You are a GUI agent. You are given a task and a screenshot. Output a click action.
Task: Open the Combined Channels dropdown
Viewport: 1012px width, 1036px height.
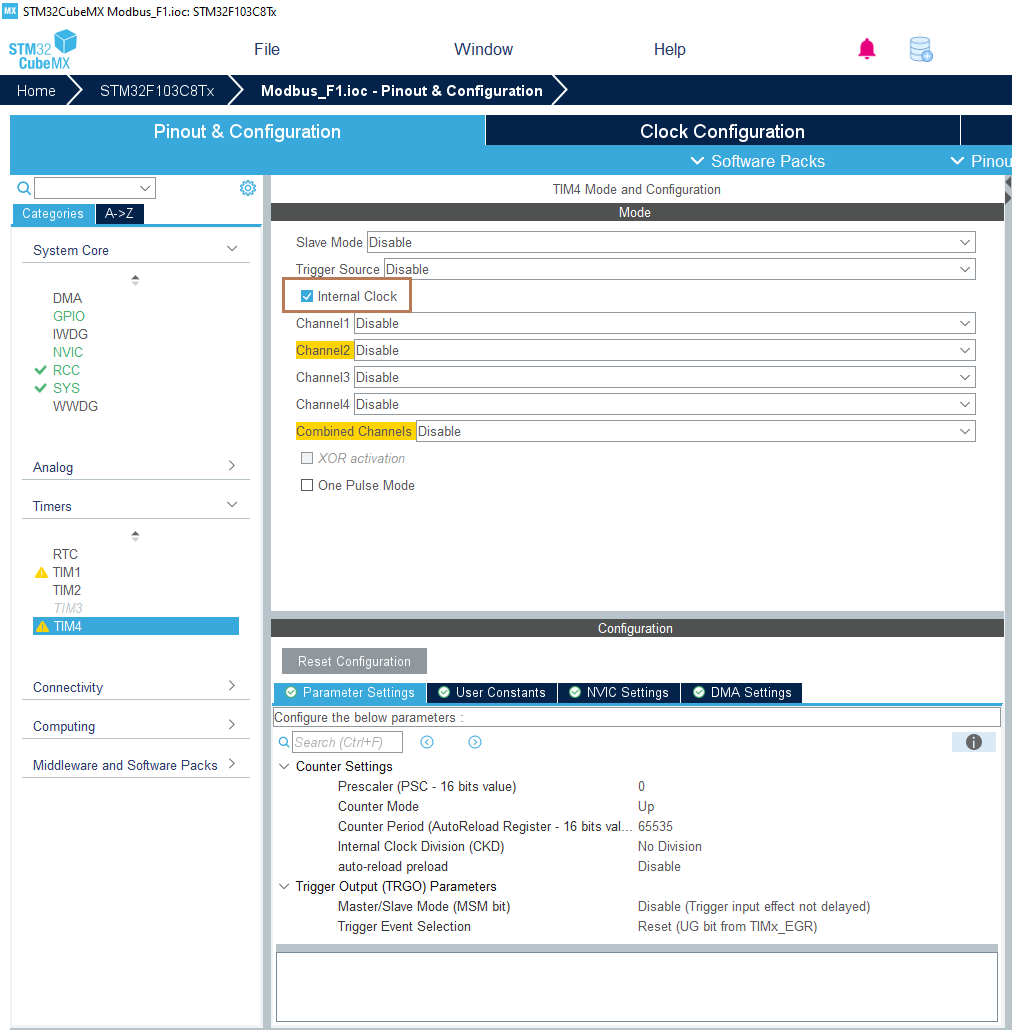pyautogui.click(x=696, y=431)
